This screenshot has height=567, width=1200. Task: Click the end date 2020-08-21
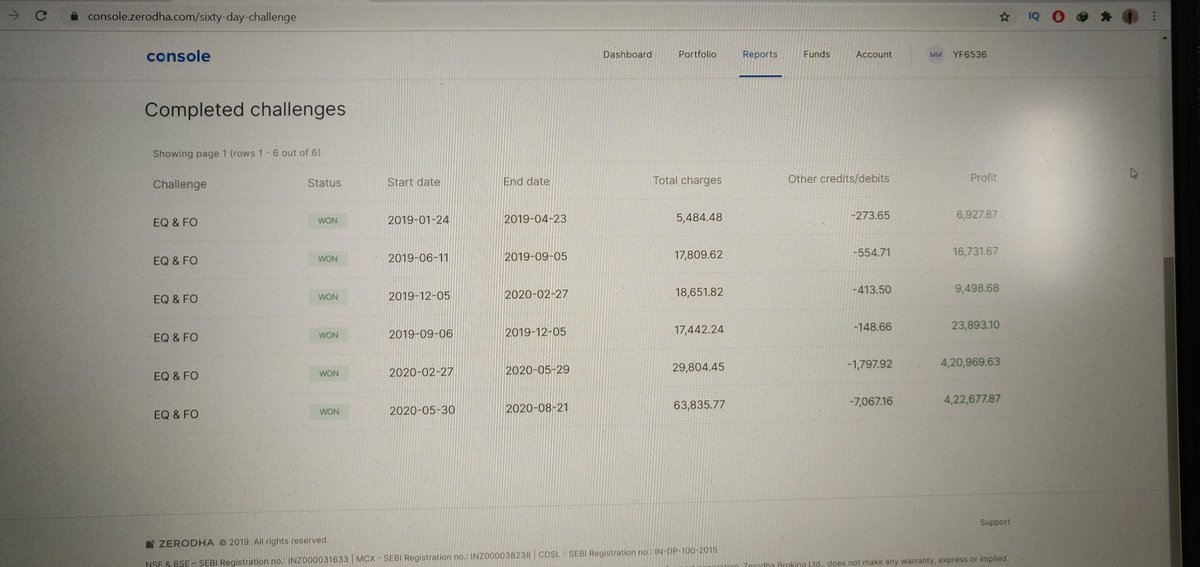pos(537,408)
